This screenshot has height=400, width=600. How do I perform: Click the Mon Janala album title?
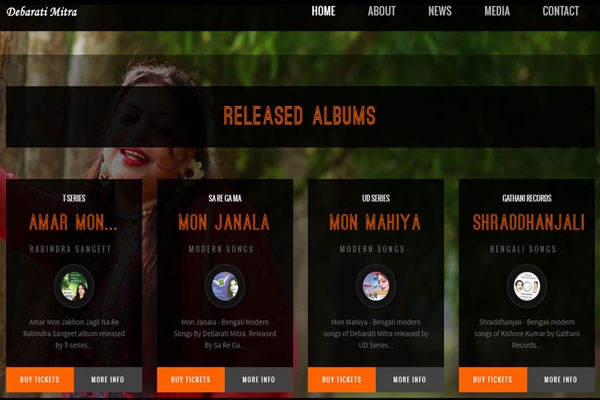click(x=224, y=222)
